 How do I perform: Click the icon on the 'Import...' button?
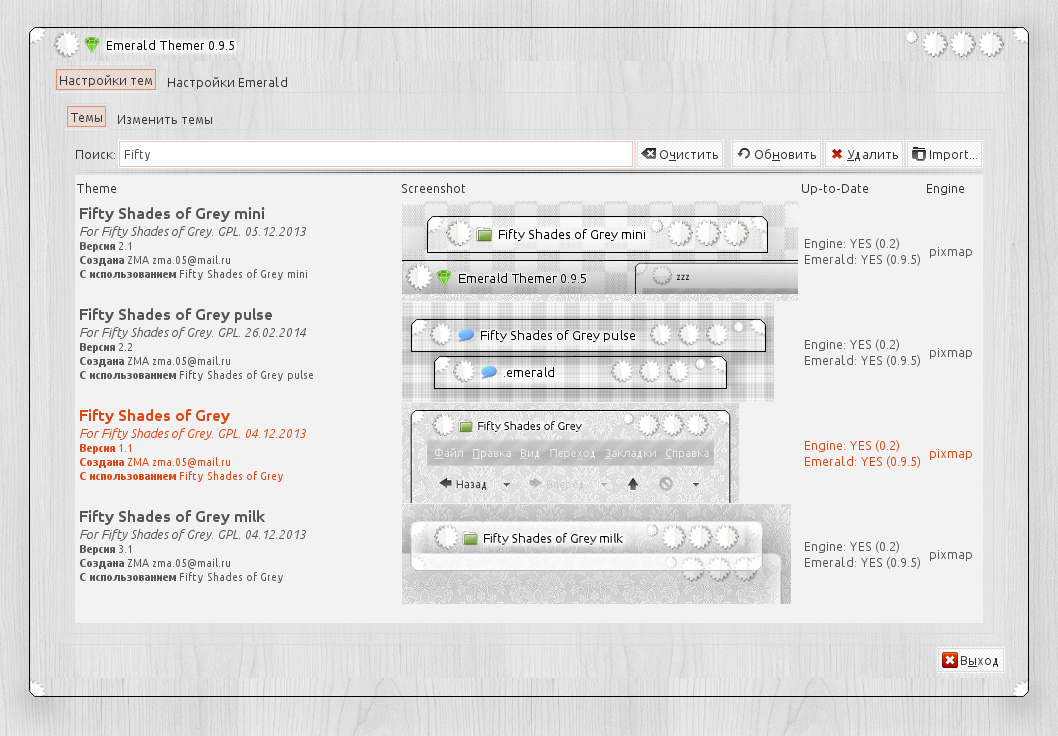pyautogui.click(x=918, y=154)
